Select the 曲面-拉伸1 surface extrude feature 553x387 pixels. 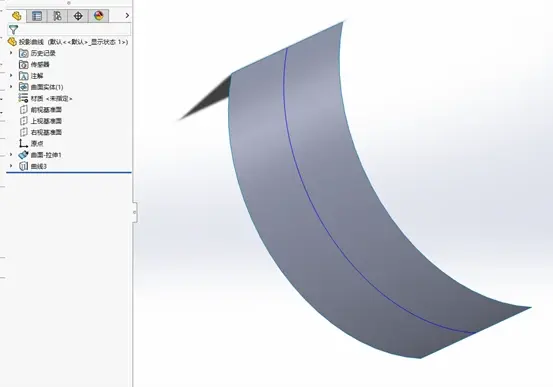tap(40, 155)
